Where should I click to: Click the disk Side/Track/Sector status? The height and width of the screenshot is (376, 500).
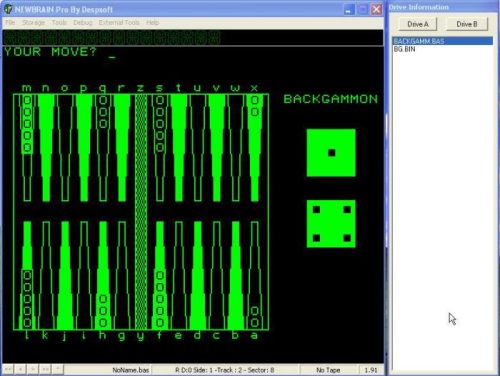pyautogui.click(x=224, y=370)
